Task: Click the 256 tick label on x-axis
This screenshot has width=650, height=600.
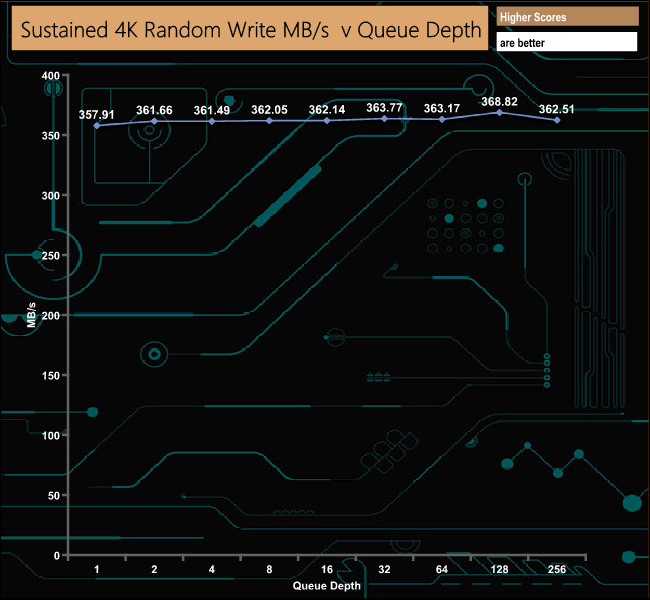Action: tap(557, 570)
